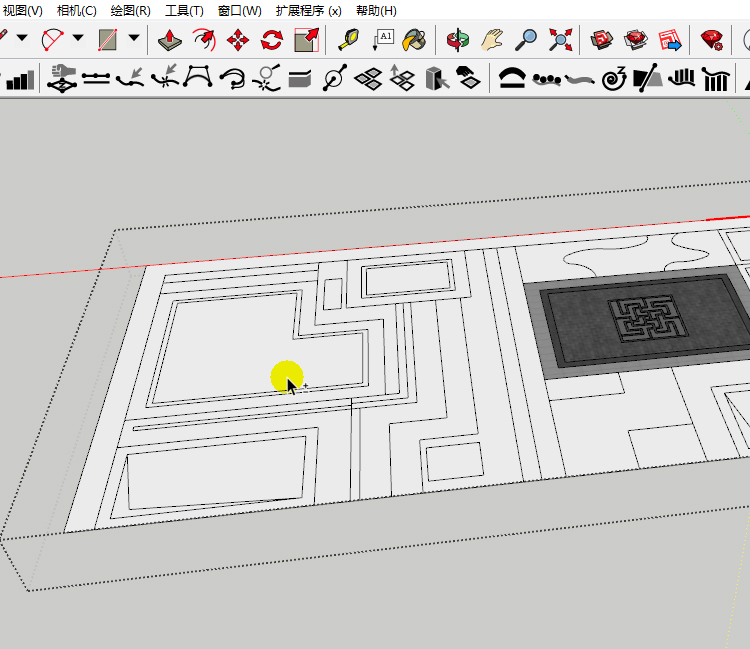Select the Pan hand tool
This screenshot has height=649, width=750.
click(x=492, y=40)
